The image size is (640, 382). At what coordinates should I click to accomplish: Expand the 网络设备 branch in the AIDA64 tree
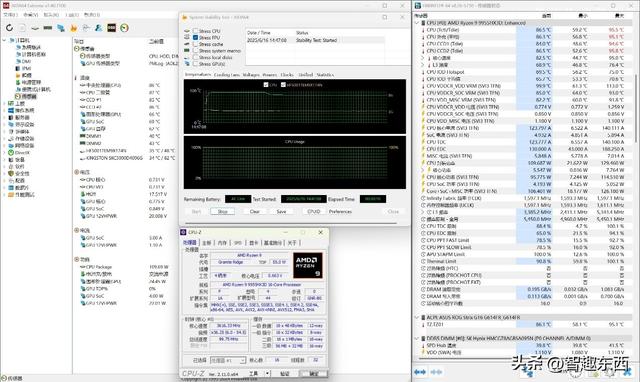(x=4, y=145)
